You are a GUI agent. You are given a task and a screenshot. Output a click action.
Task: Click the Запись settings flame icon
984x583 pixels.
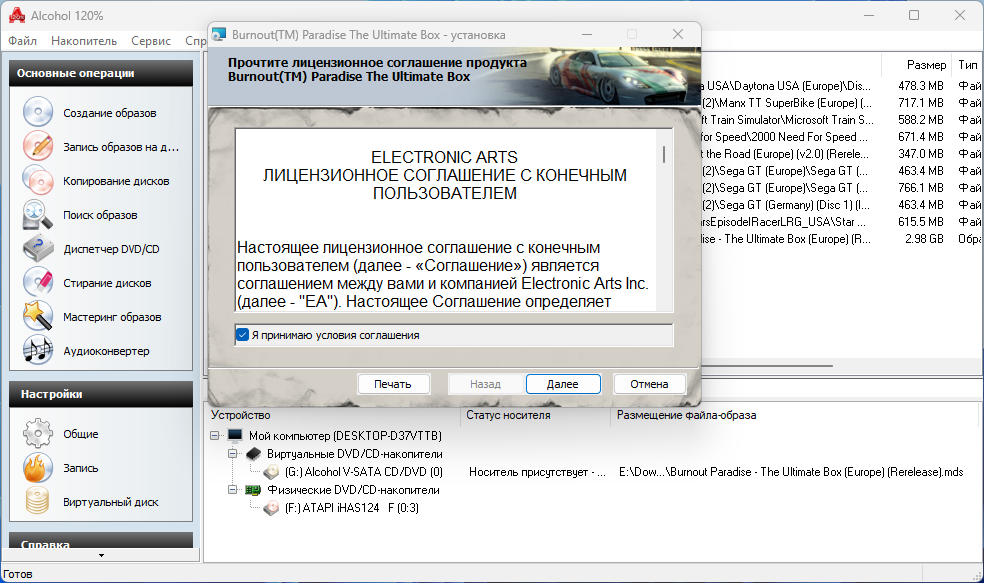[38, 468]
